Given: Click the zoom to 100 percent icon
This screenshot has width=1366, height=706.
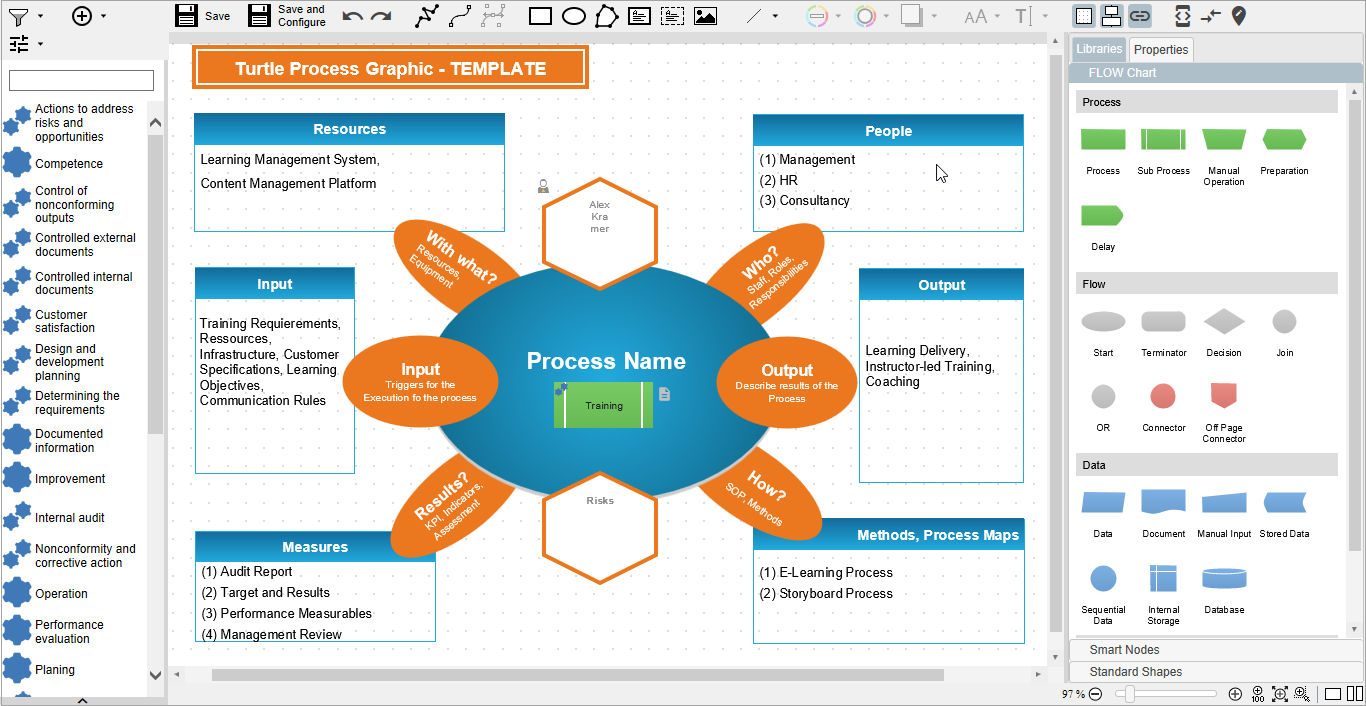Looking at the screenshot, I should [1258, 694].
